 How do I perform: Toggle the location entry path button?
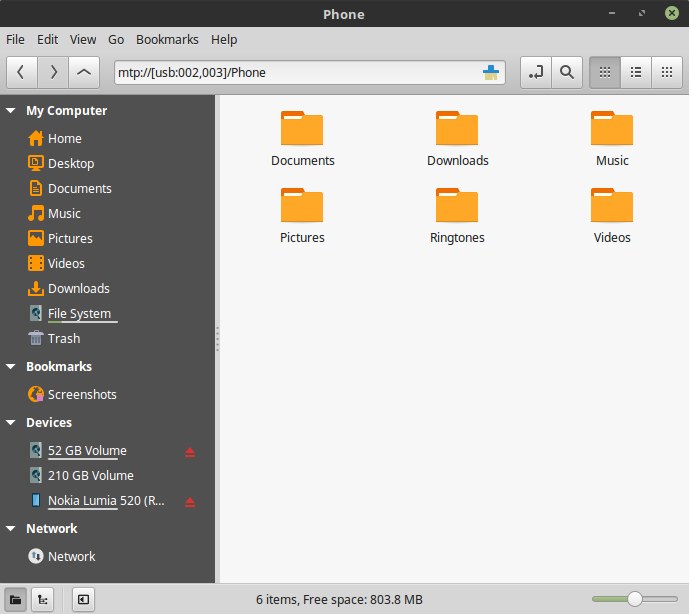[x=536, y=72]
